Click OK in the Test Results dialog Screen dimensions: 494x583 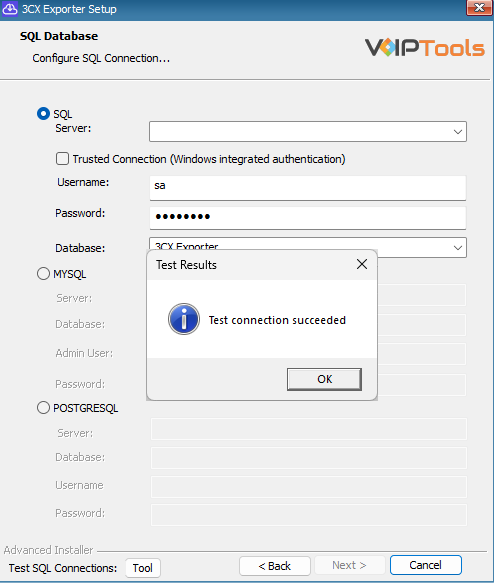[x=324, y=379]
